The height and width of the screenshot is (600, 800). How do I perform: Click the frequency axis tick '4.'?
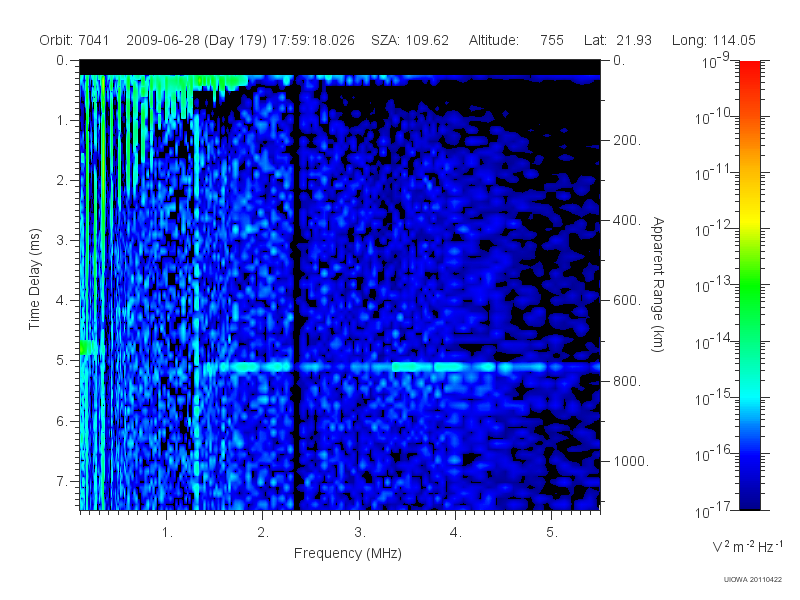click(x=456, y=533)
